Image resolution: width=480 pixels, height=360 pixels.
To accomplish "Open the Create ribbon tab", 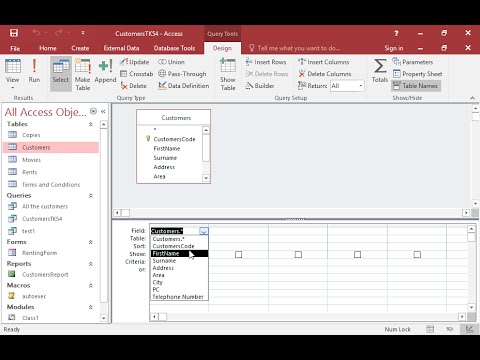I will pos(80,48).
